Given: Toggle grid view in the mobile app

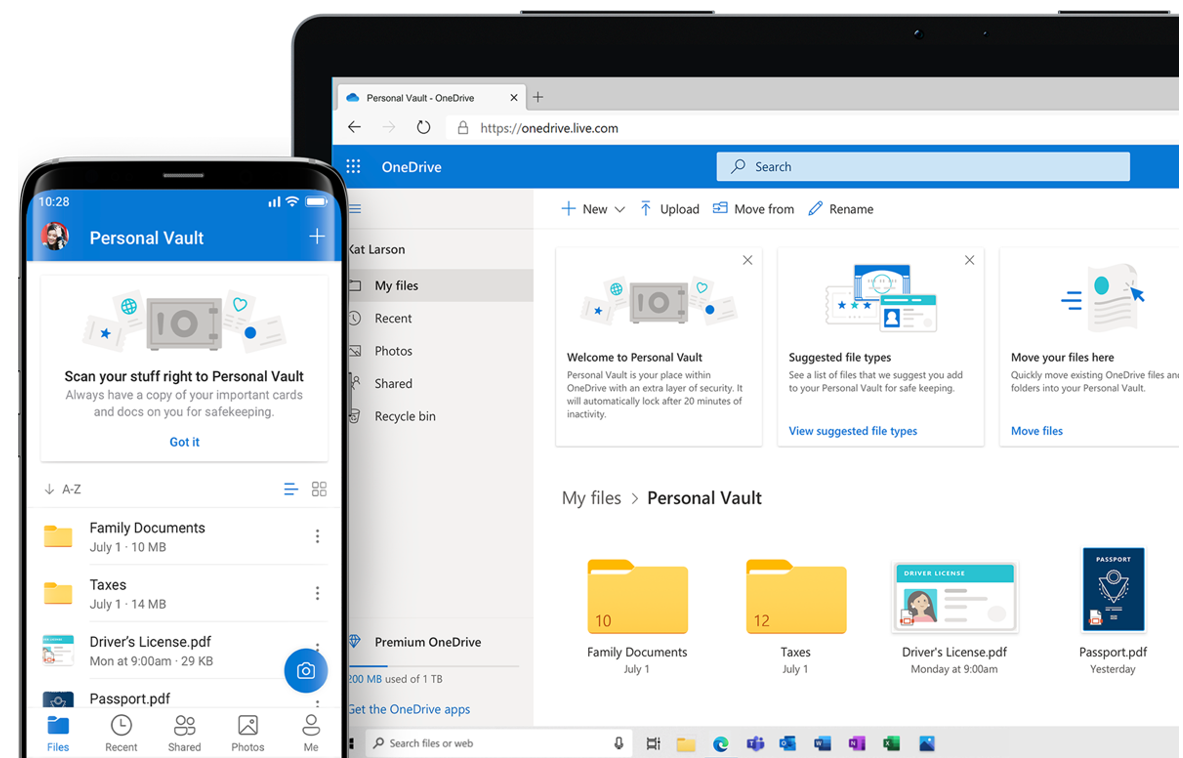Looking at the screenshot, I should click(x=319, y=489).
